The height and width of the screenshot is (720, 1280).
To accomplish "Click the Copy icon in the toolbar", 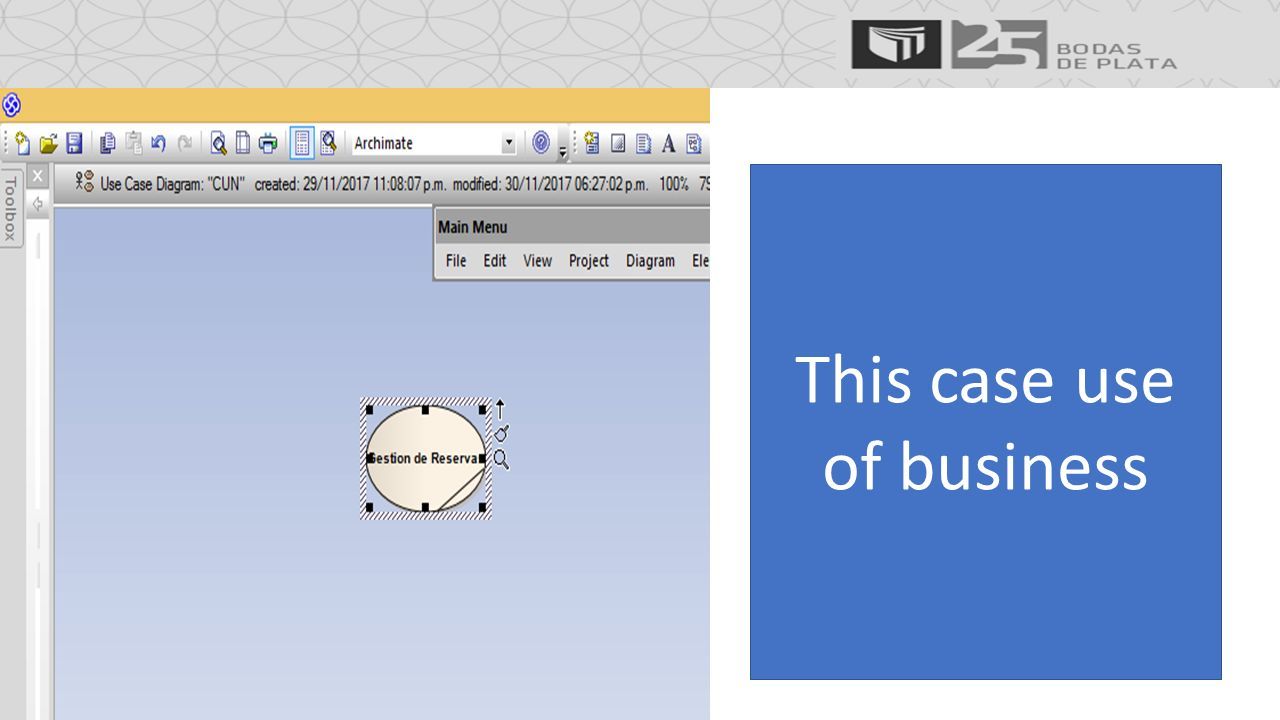I will pyautogui.click(x=107, y=143).
